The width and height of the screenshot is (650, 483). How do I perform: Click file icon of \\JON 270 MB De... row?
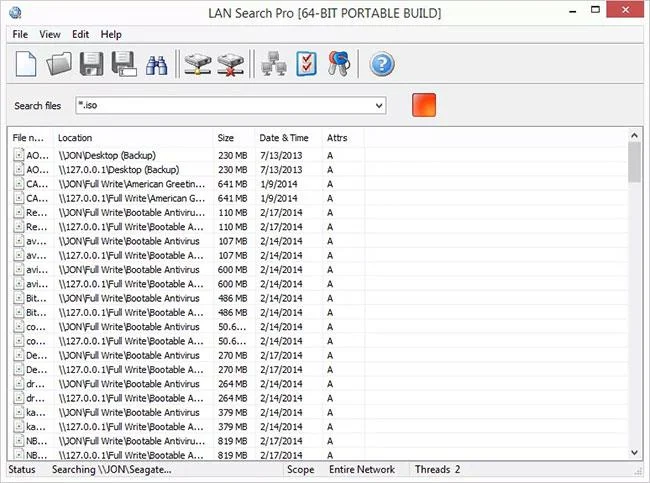coord(19,355)
